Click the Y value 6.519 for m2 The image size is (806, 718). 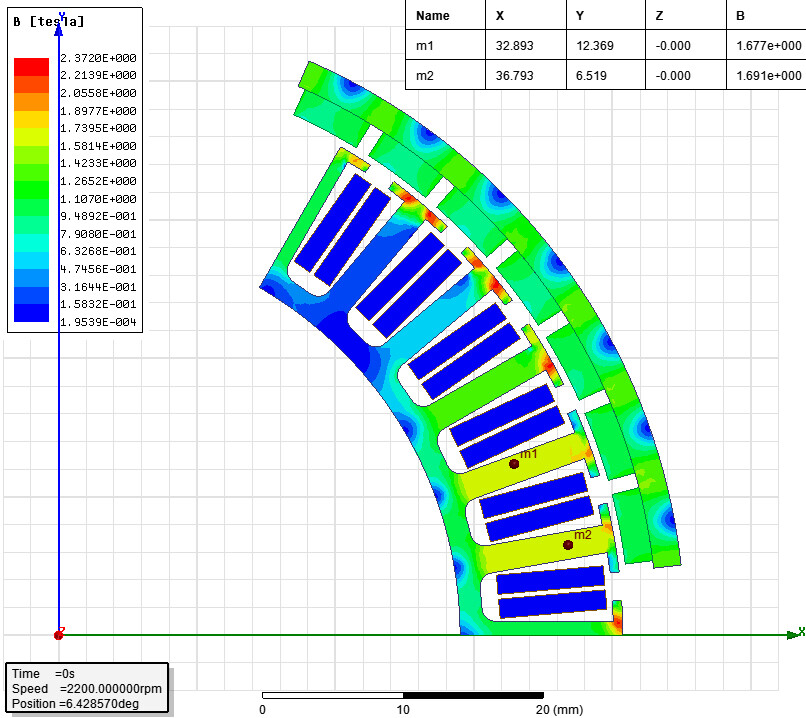(x=591, y=76)
